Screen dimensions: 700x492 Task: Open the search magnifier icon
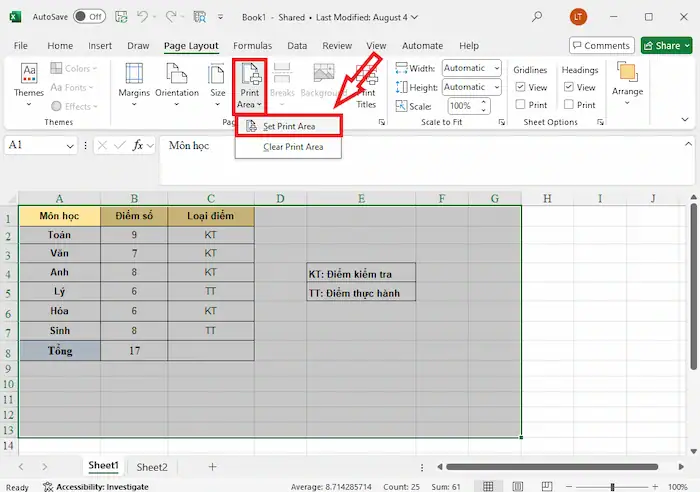[538, 17]
